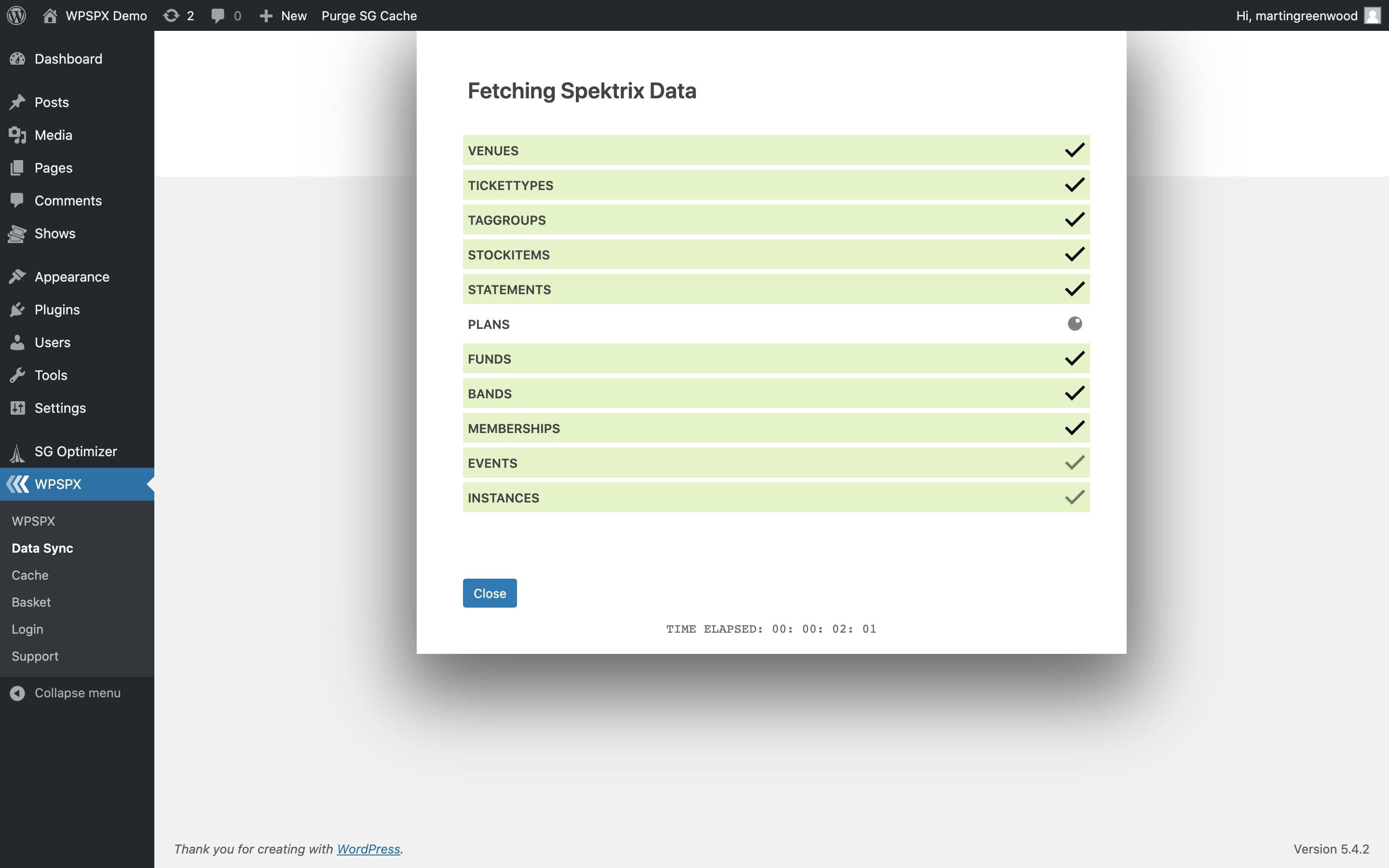Open the Basket submenu item
The width and height of the screenshot is (1389, 868).
coord(31,602)
